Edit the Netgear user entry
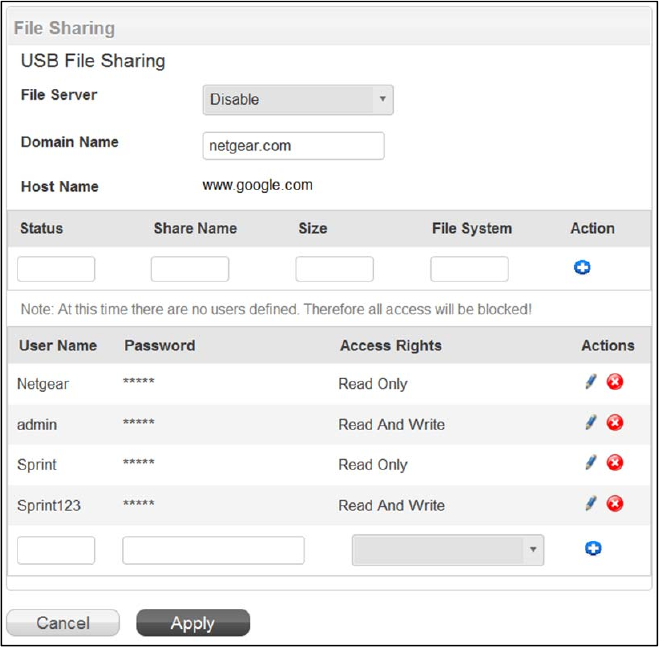659x647 pixels. point(591,382)
